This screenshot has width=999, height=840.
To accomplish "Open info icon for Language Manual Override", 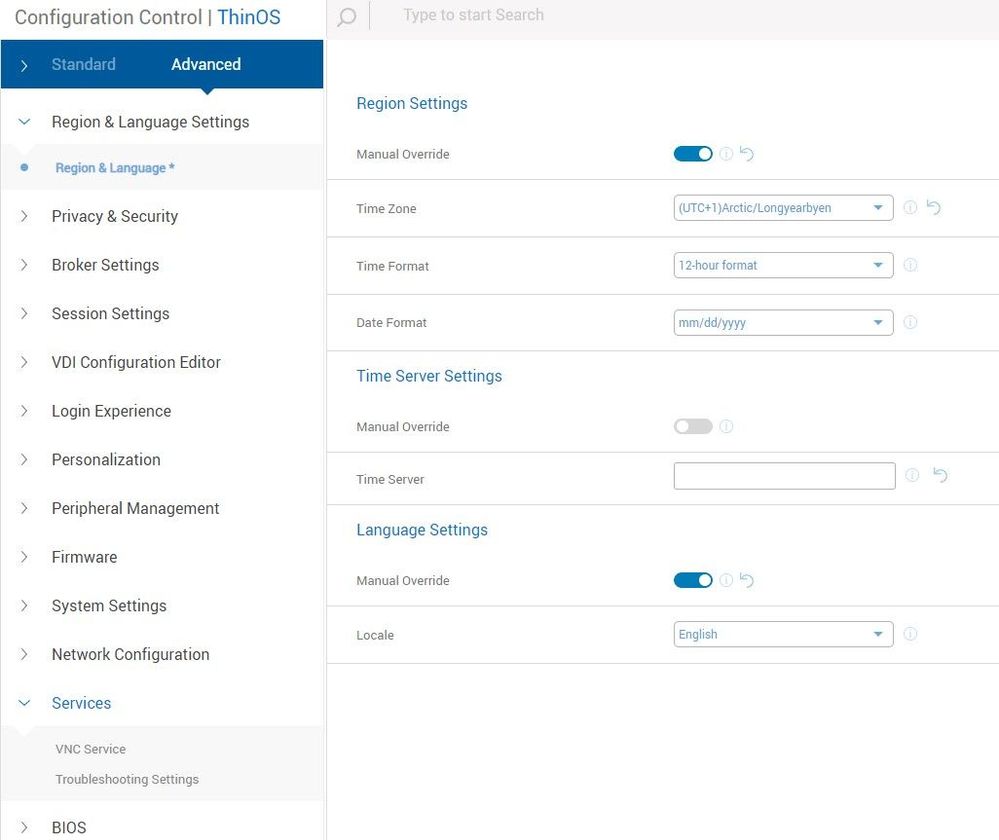I will (726, 580).
